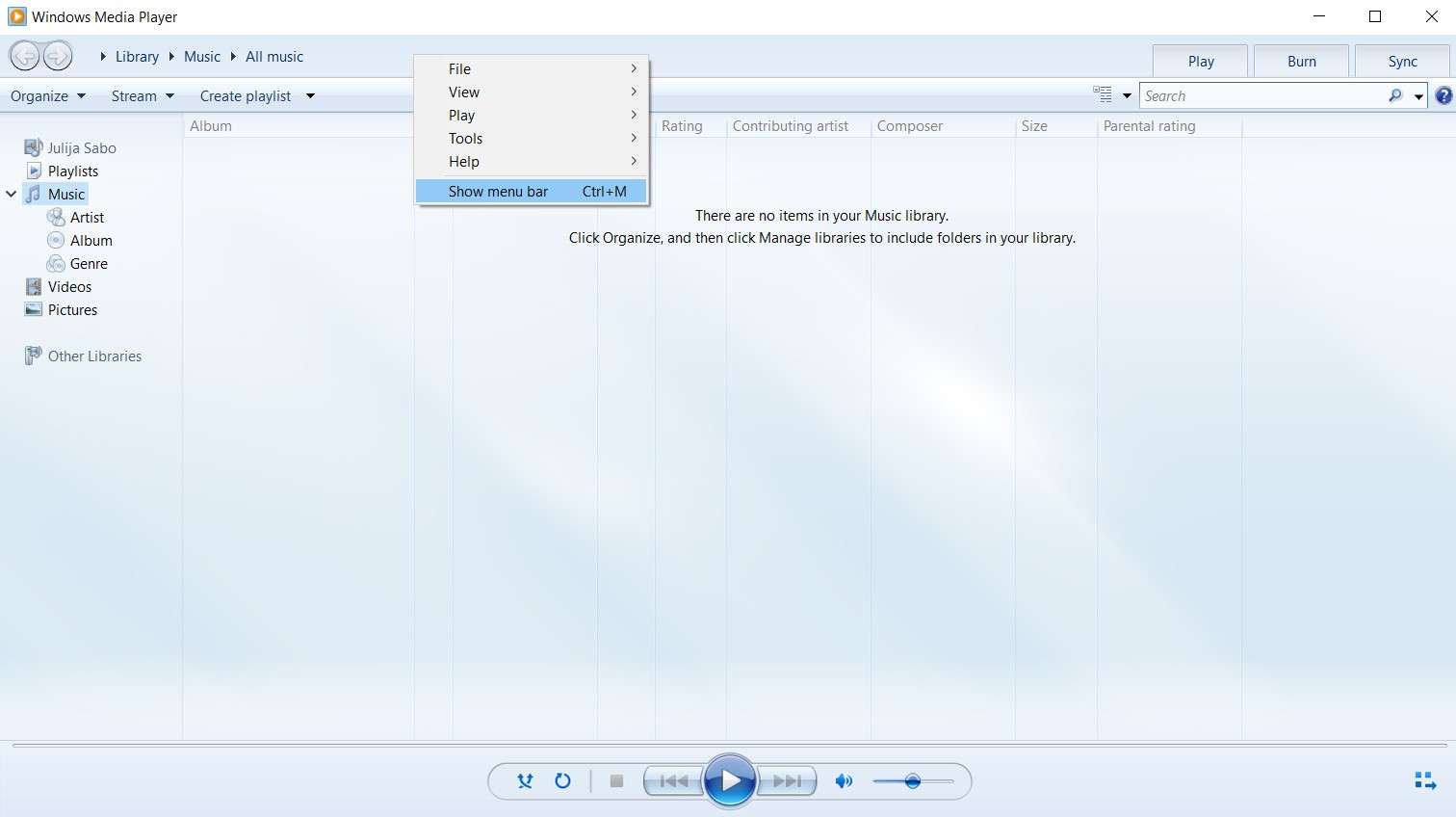Screen dimensions: 1456x817
Task: Adjust the volume slider
Action: pos(913,781)
